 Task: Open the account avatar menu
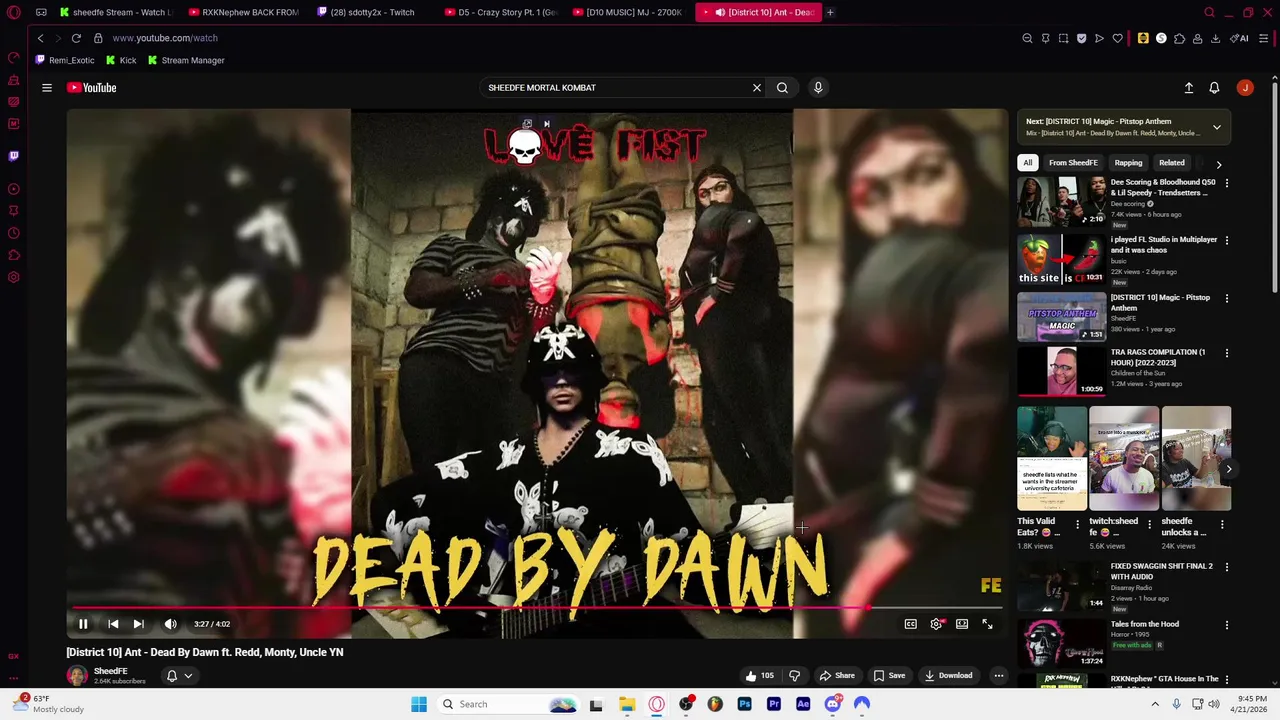click(x=1245, y=88)
